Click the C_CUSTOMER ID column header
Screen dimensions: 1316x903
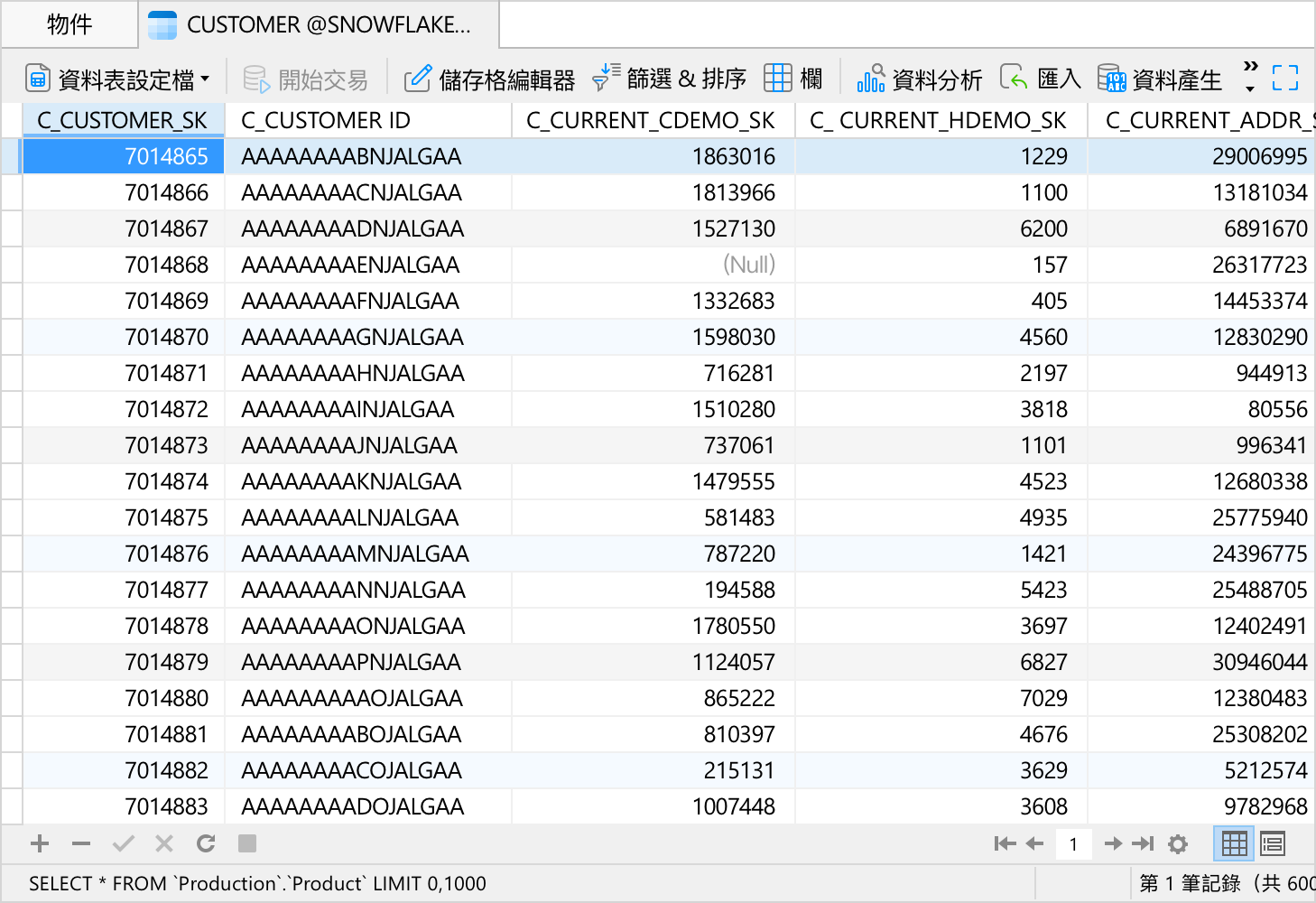tap(368, 120)
